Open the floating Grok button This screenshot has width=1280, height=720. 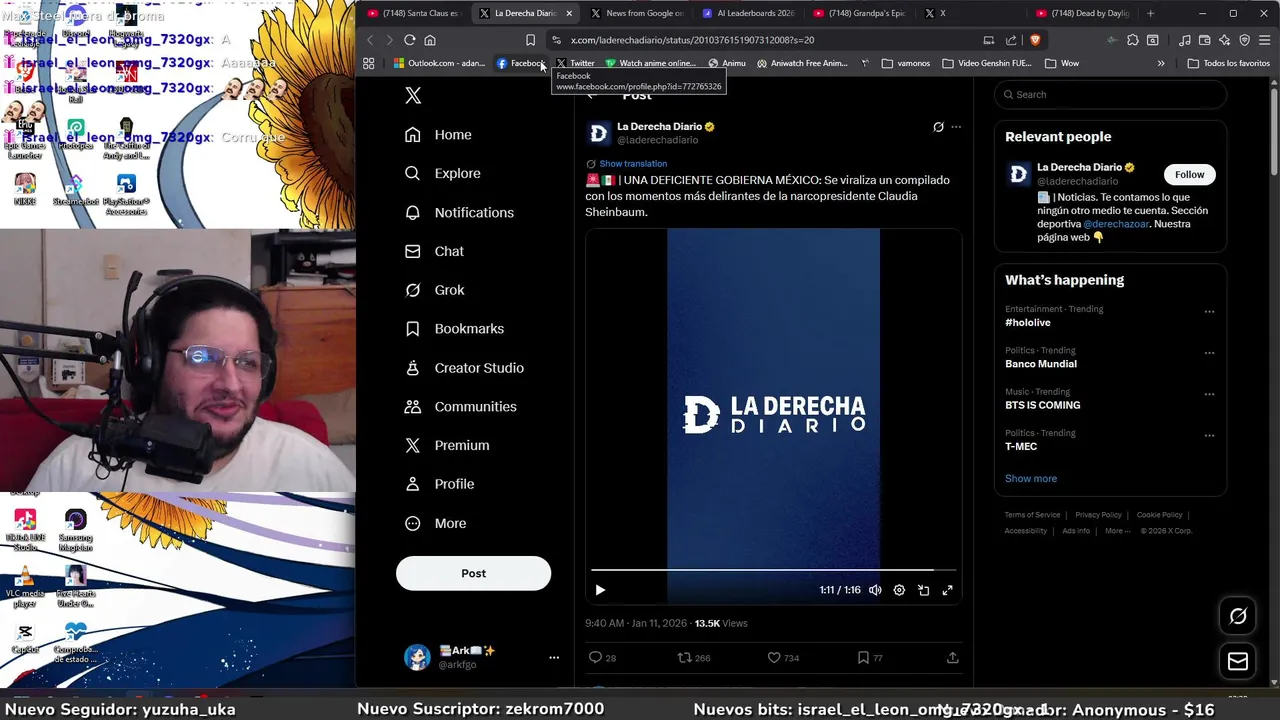tap(1238, 616)
